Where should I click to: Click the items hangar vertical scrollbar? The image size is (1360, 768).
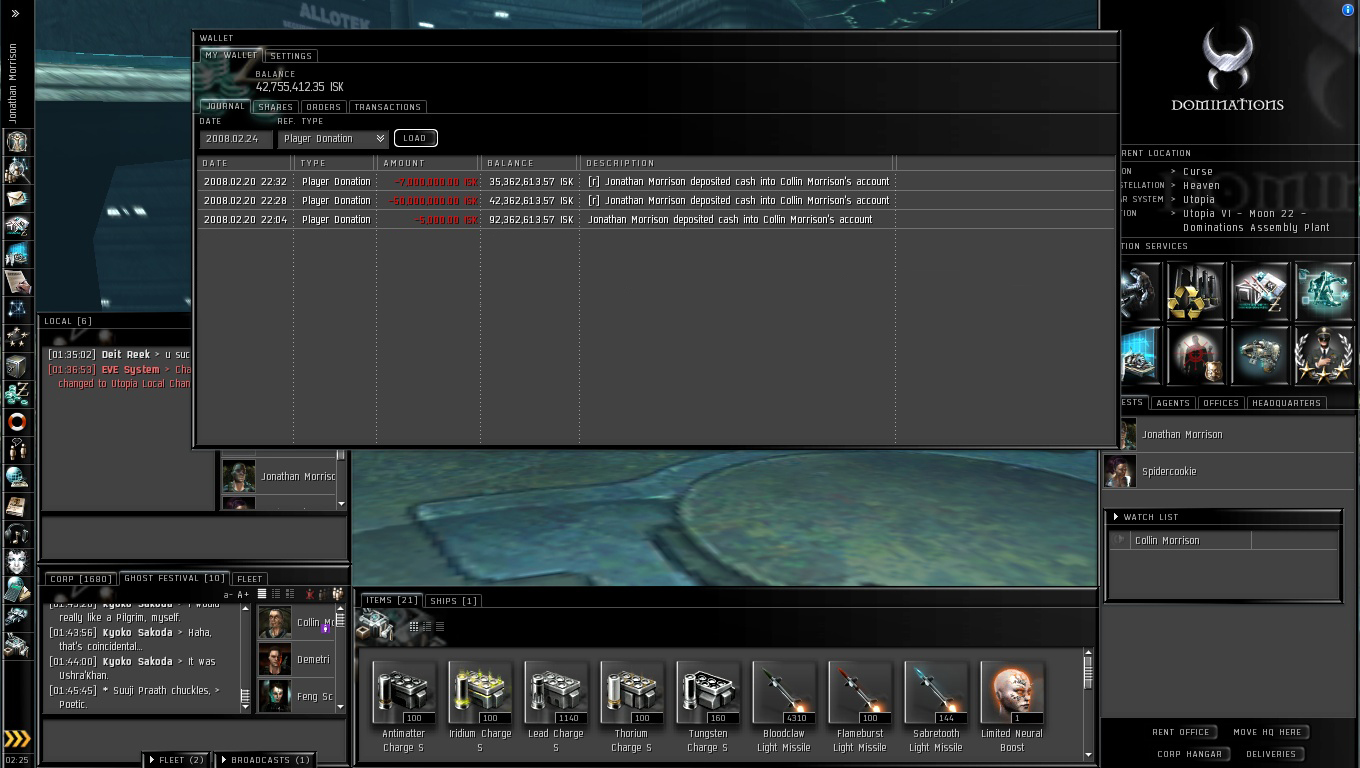coord(1088,704)
